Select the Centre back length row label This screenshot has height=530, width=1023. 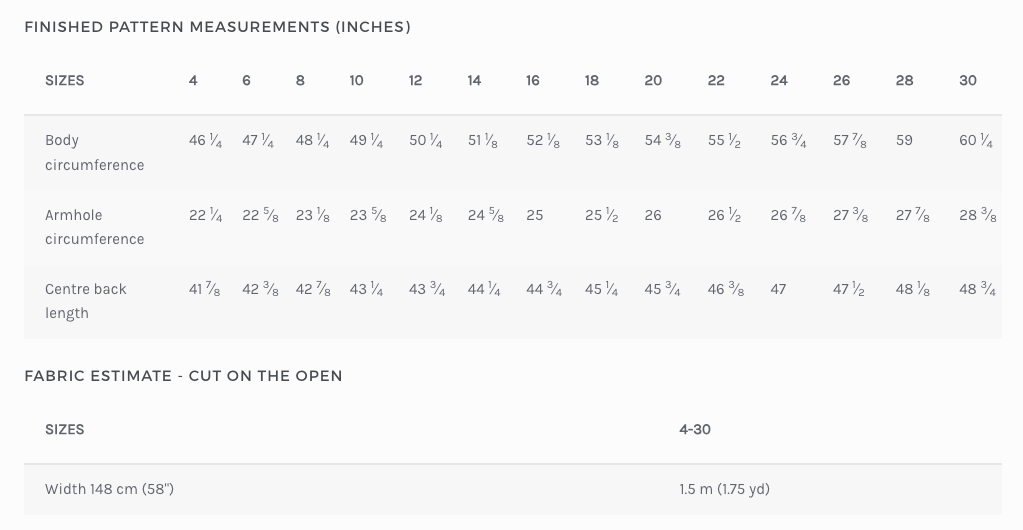click(x=86, y=300)
